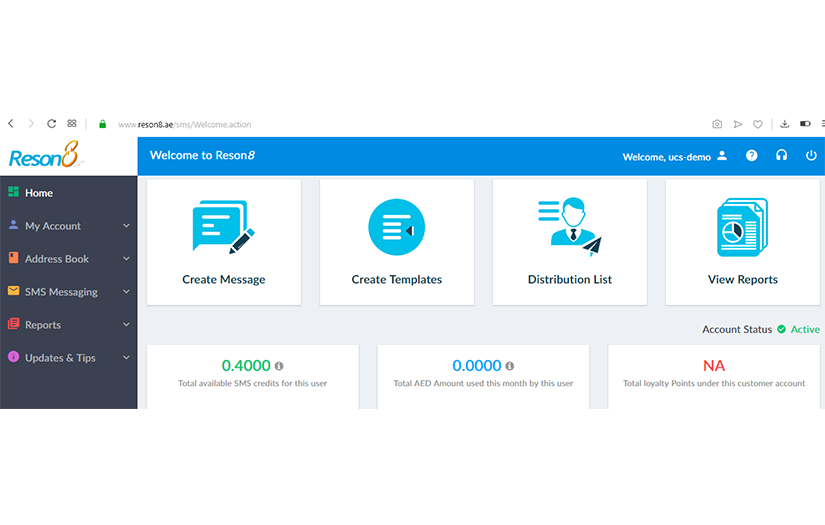Click Welcome, ucs-demo text
Image resolution: width=825 pixels, height=525 pixels.
[667, 157]
